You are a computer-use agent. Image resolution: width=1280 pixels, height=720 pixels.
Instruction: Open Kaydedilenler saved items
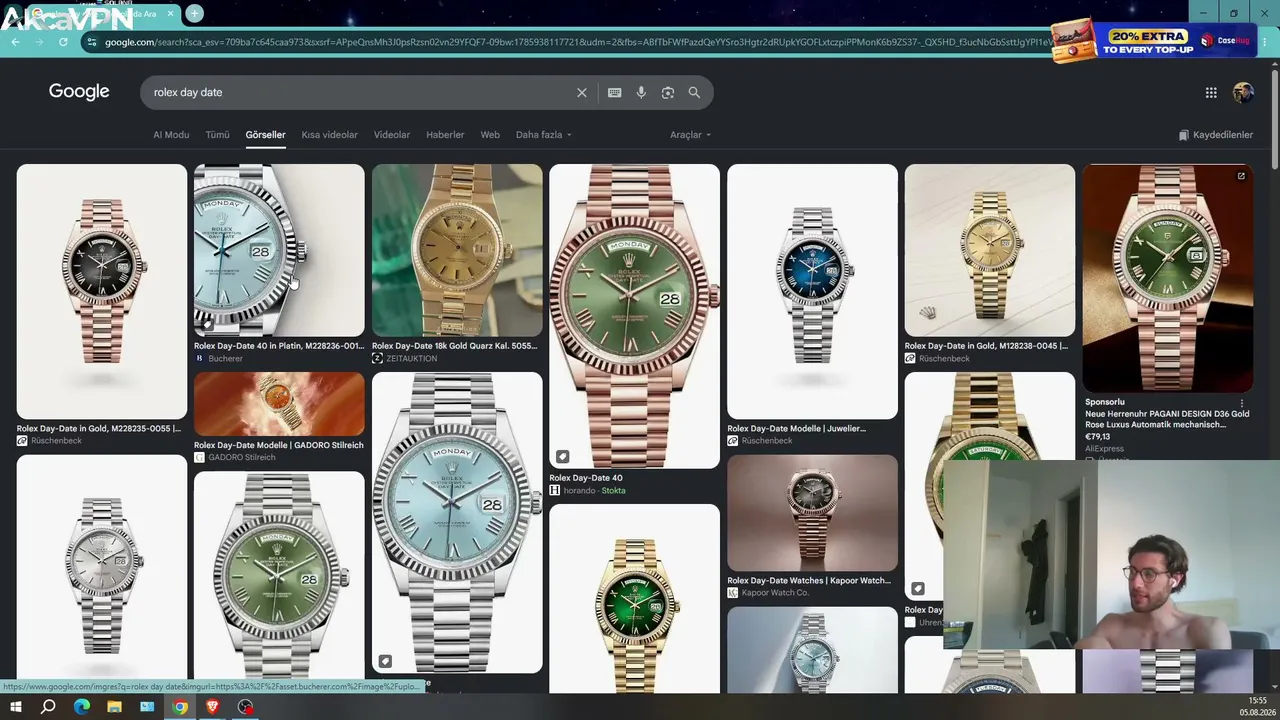1216,135
